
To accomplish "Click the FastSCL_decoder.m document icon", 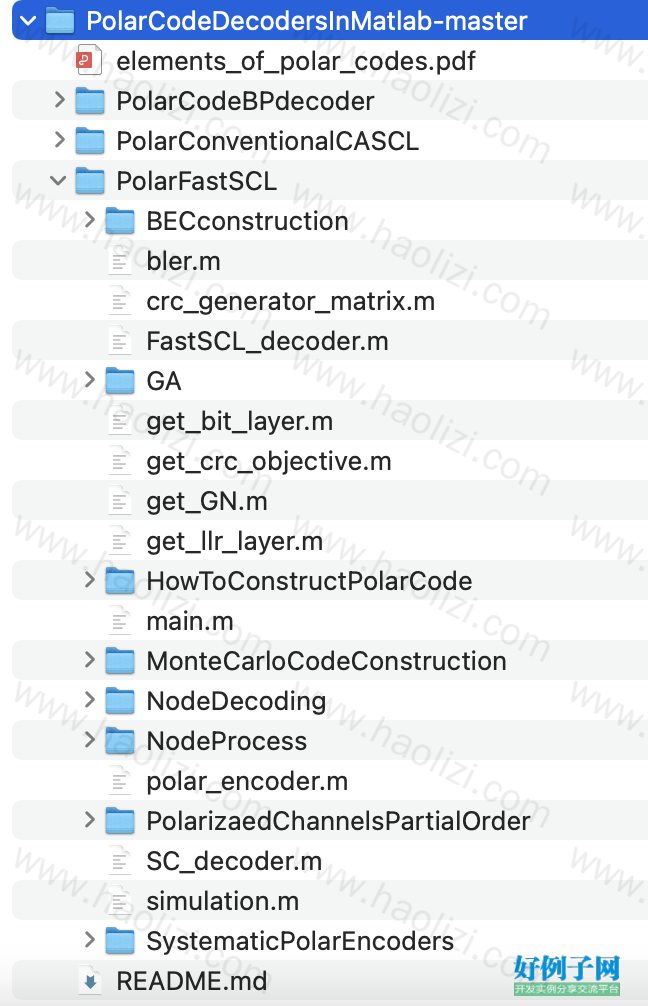I will pyautogui.click(x=119, y=341).
